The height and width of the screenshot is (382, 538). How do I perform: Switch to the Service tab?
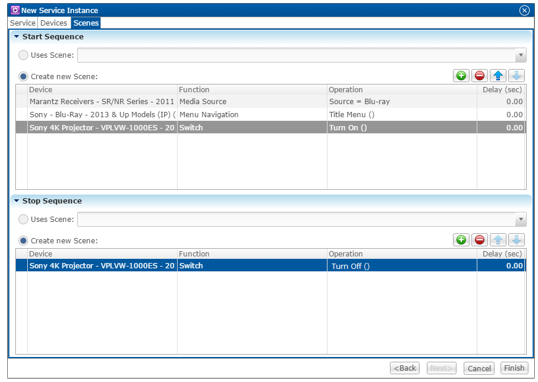23,23
